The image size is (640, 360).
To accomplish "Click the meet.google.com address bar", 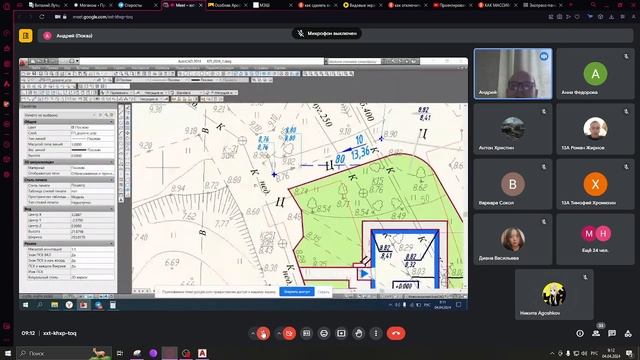I will [102, 17].
